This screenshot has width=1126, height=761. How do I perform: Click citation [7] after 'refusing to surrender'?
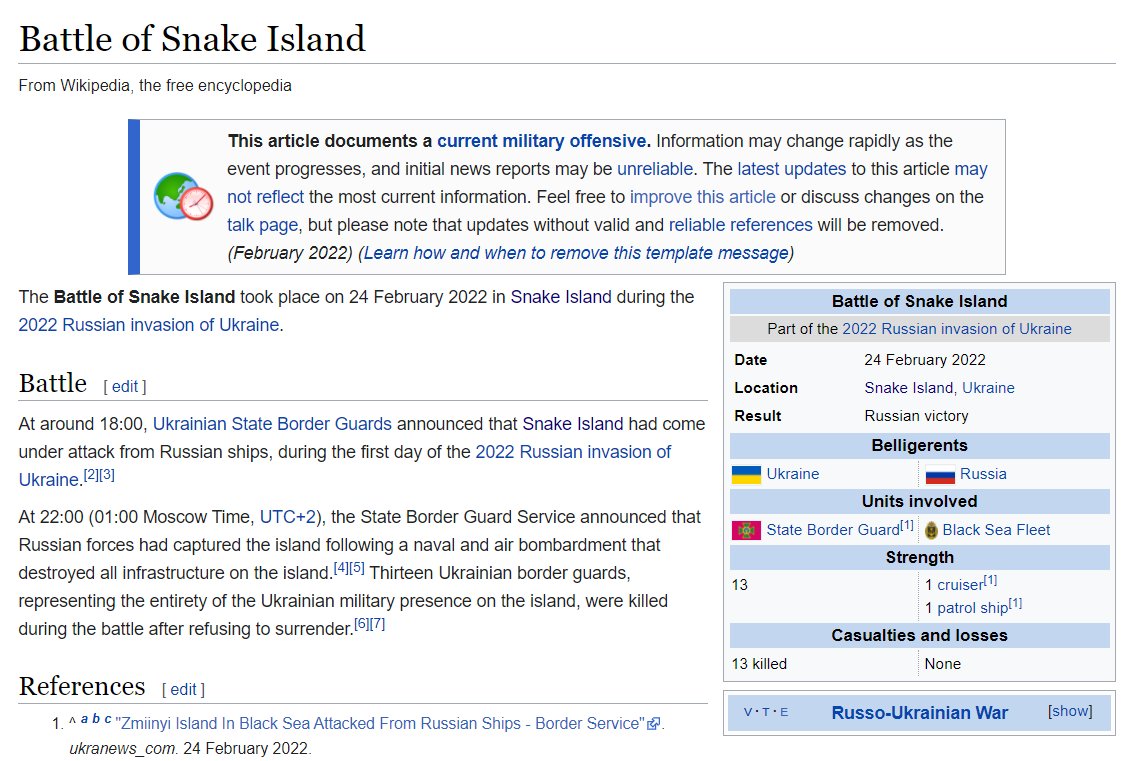(378, 624)
